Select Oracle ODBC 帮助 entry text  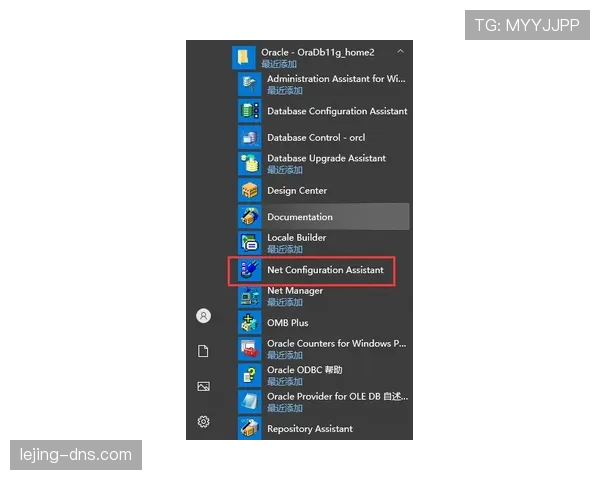point(305,370)
